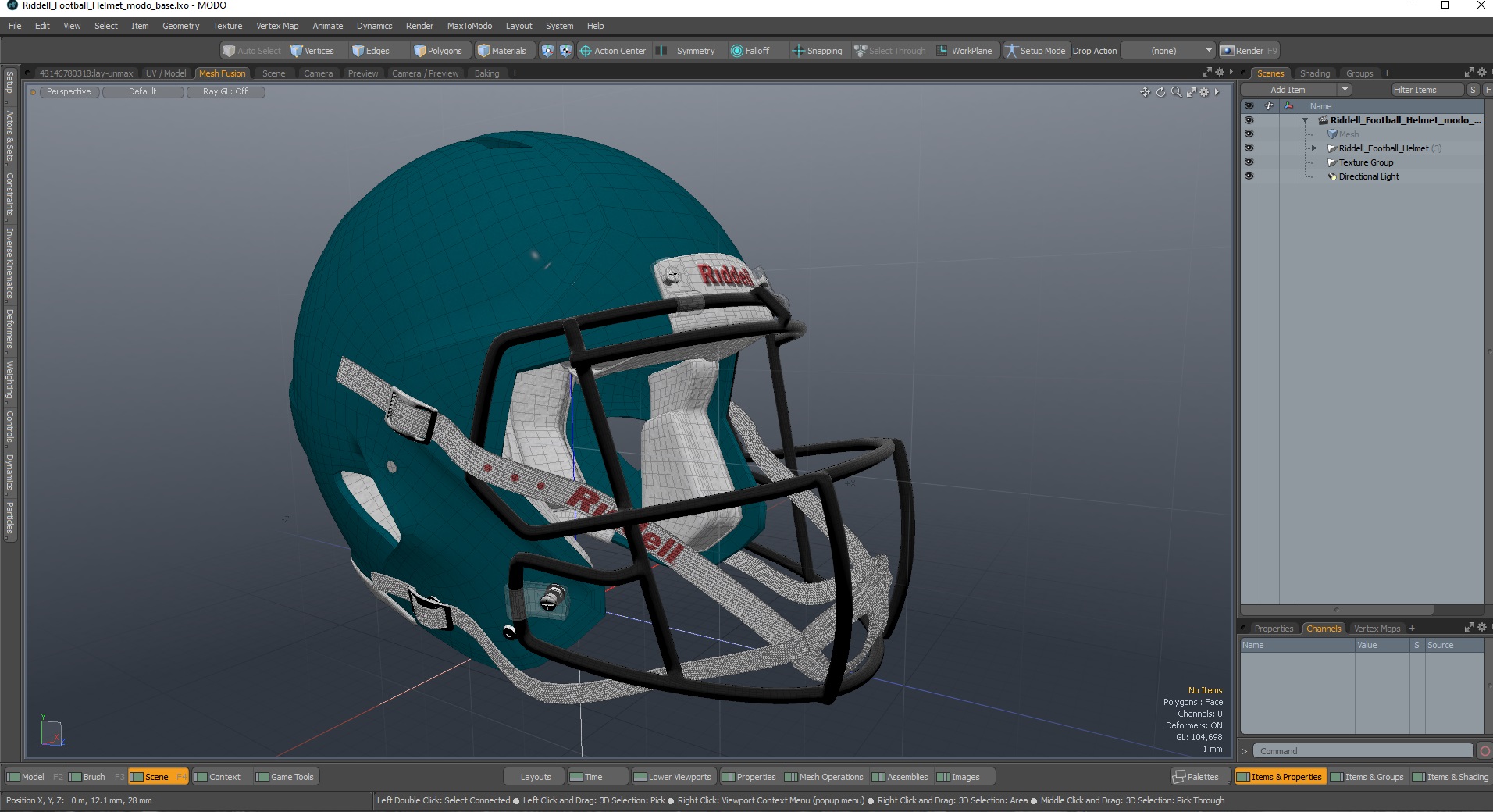Click the Command input field
1493x812 pixels.
tap(1363, 751)
